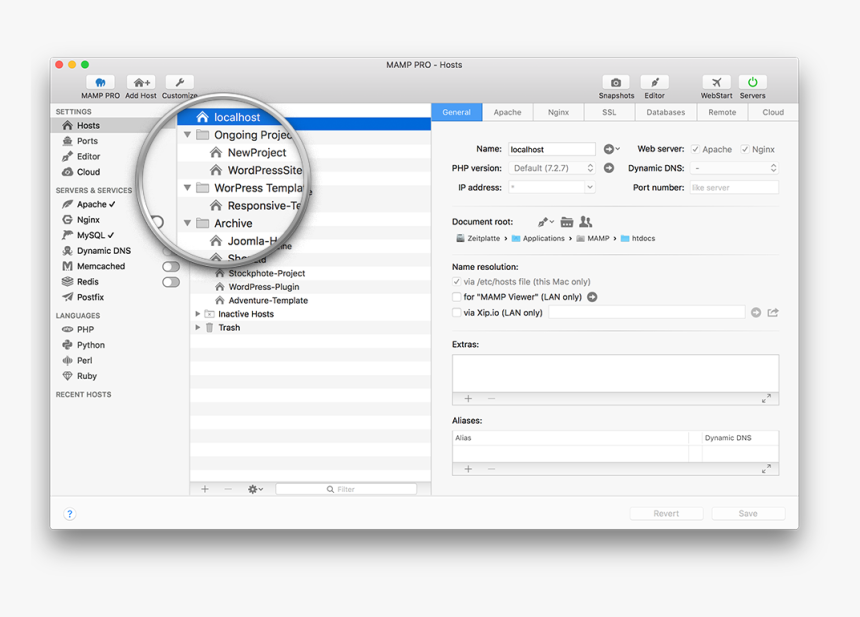Add a host with plus button below list

(205, 489)
